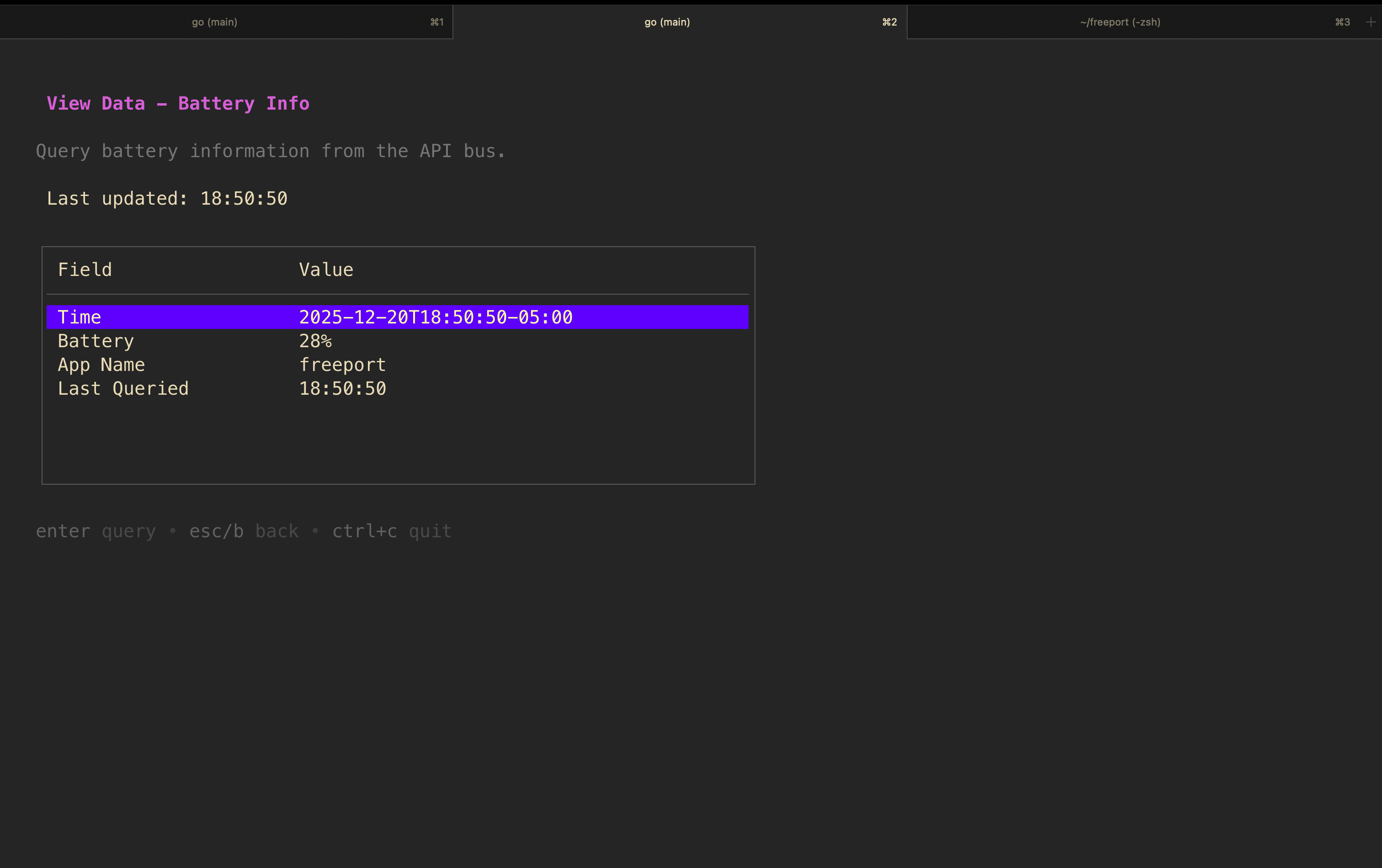Click the ctrl+c quit hint
Viewport: 1382px width, 868px height.
pyautogui.click(x=392, y=531)
